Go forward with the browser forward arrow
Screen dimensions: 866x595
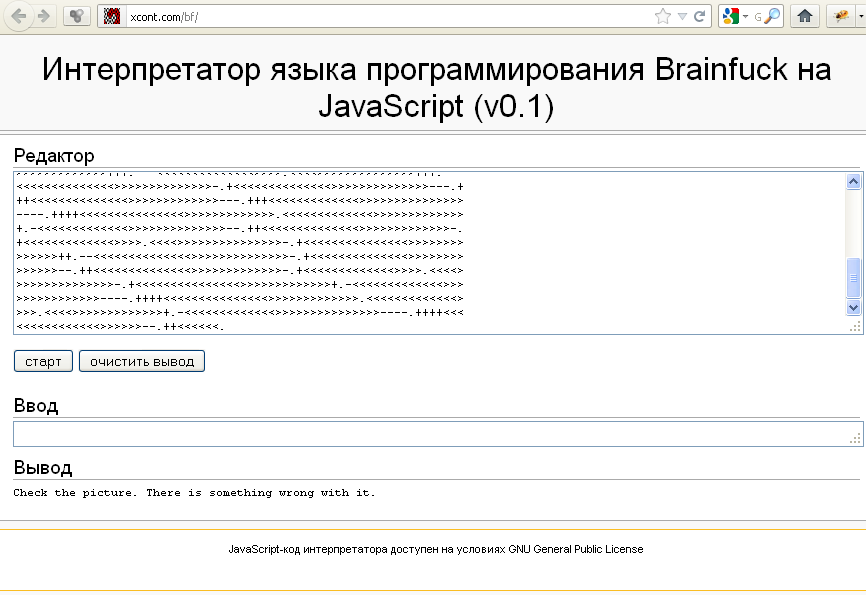(43, 16)
